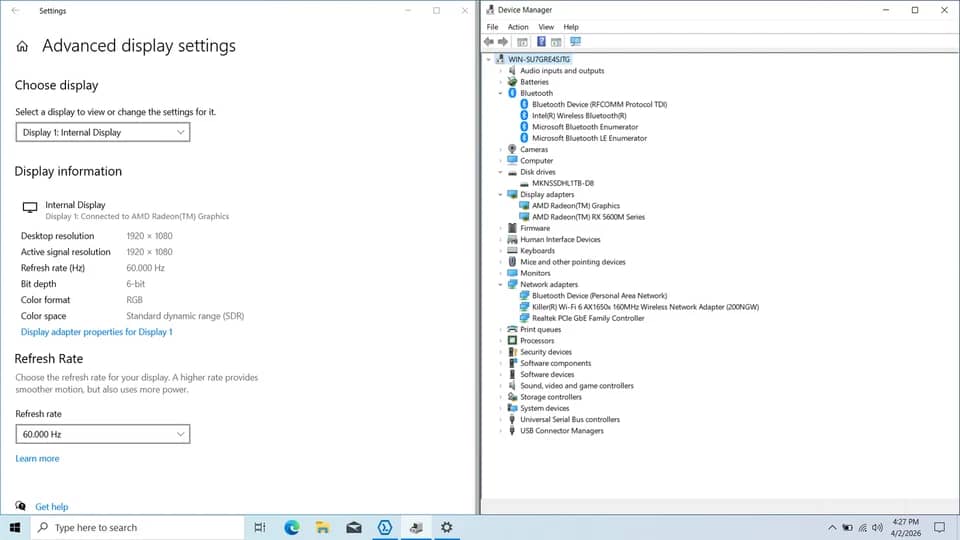Select Universal Serial Bus controllers
The height and width of the screenshot is (540, 960).
tap(570, 420)
